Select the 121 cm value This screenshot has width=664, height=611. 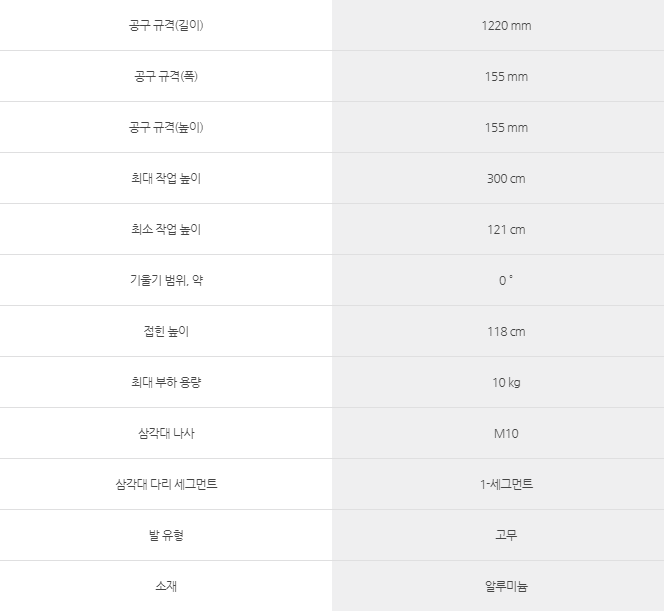point(506,229)
